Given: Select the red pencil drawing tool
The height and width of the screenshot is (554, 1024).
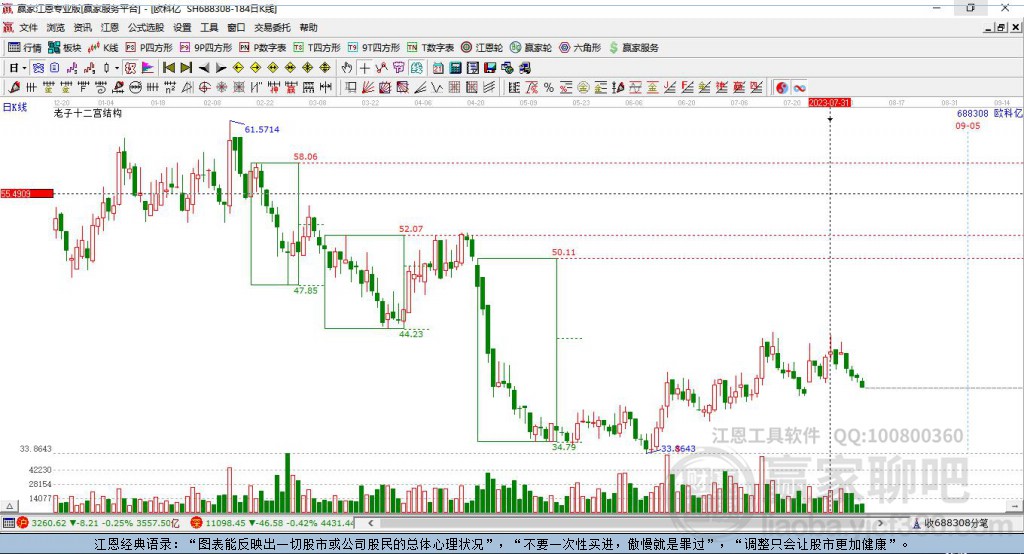Looking at the screenshot, I should (x=14, y=88).
